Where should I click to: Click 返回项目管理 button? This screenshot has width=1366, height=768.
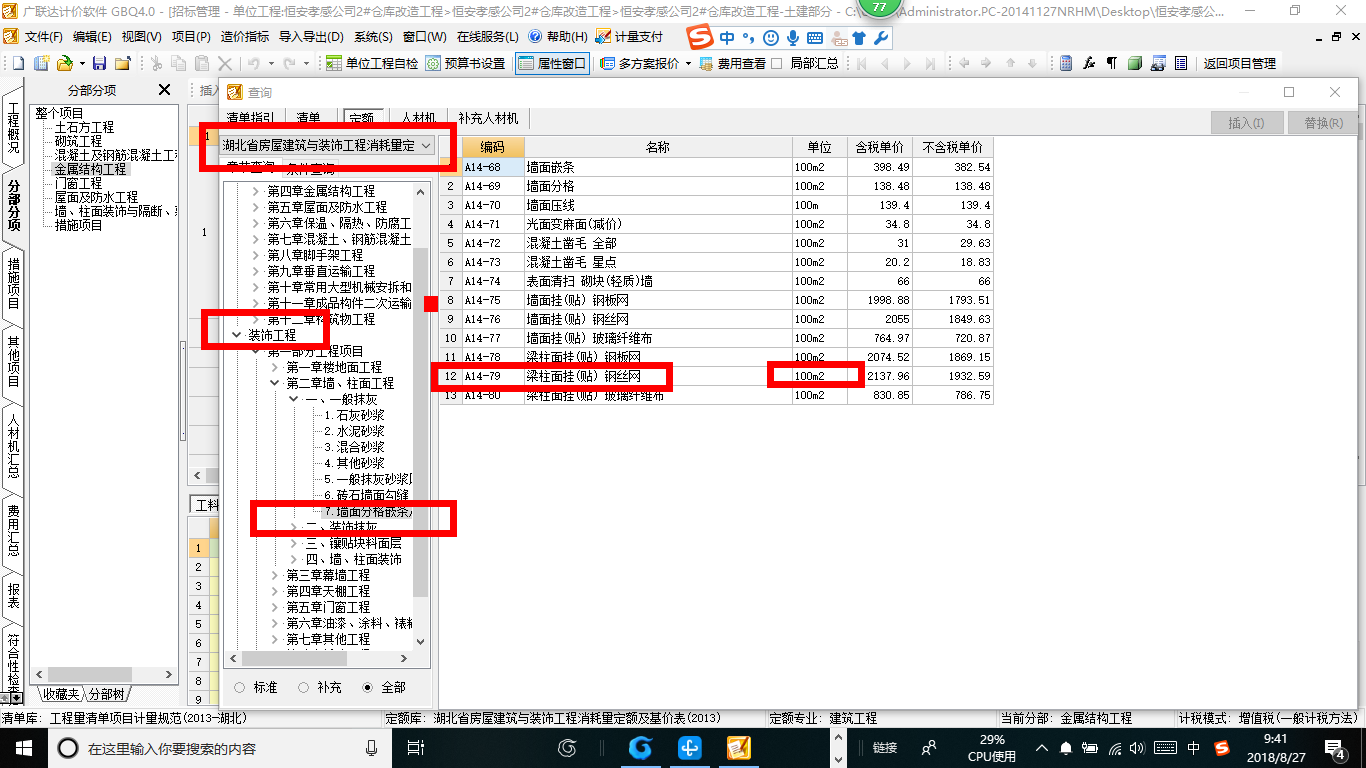tap(1240, 63)
